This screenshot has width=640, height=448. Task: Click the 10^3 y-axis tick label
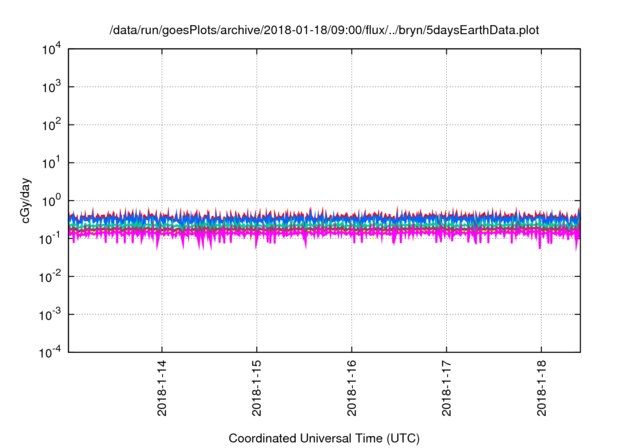[51, 86]
